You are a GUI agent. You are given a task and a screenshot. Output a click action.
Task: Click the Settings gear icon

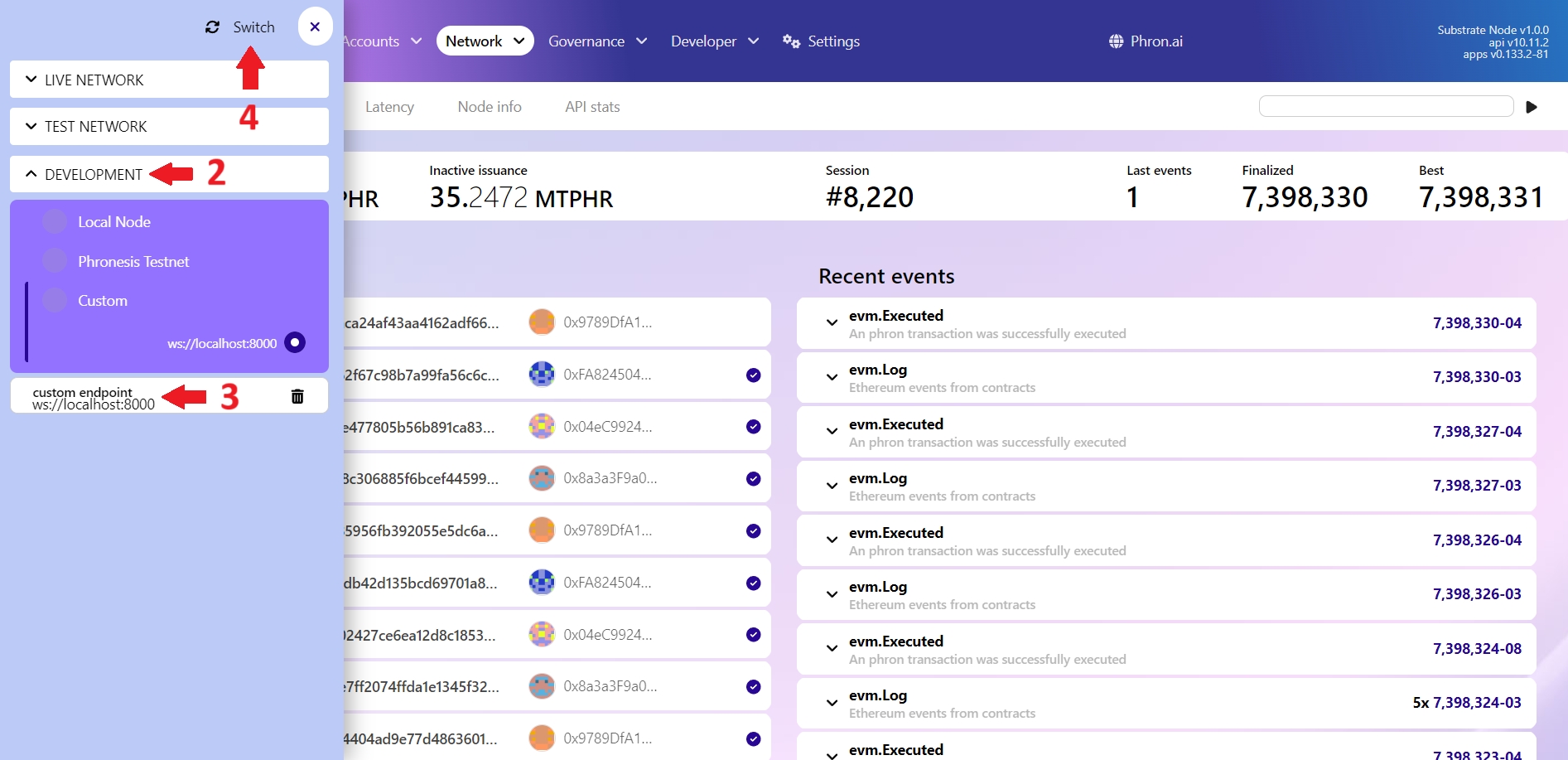pyautogui.click(x=790, y=41)
